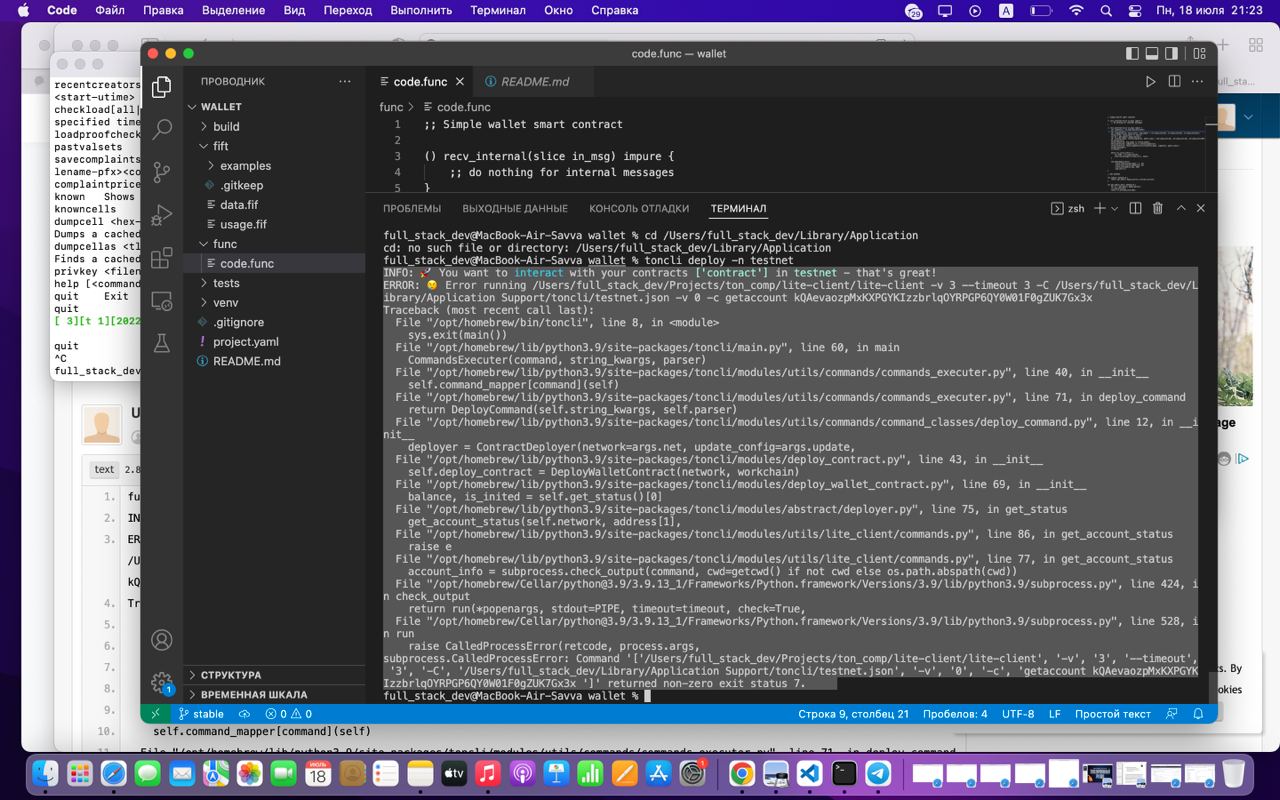Open the Accounts menu in activity bar
The height and width of the screenshot is (800, 1280).
click(x=162, y=640)
